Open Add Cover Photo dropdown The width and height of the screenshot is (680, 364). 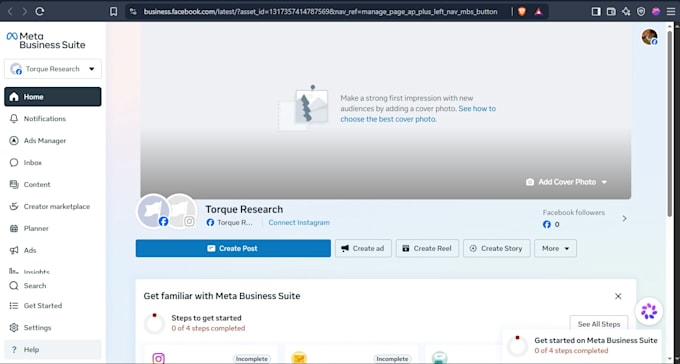566,182
